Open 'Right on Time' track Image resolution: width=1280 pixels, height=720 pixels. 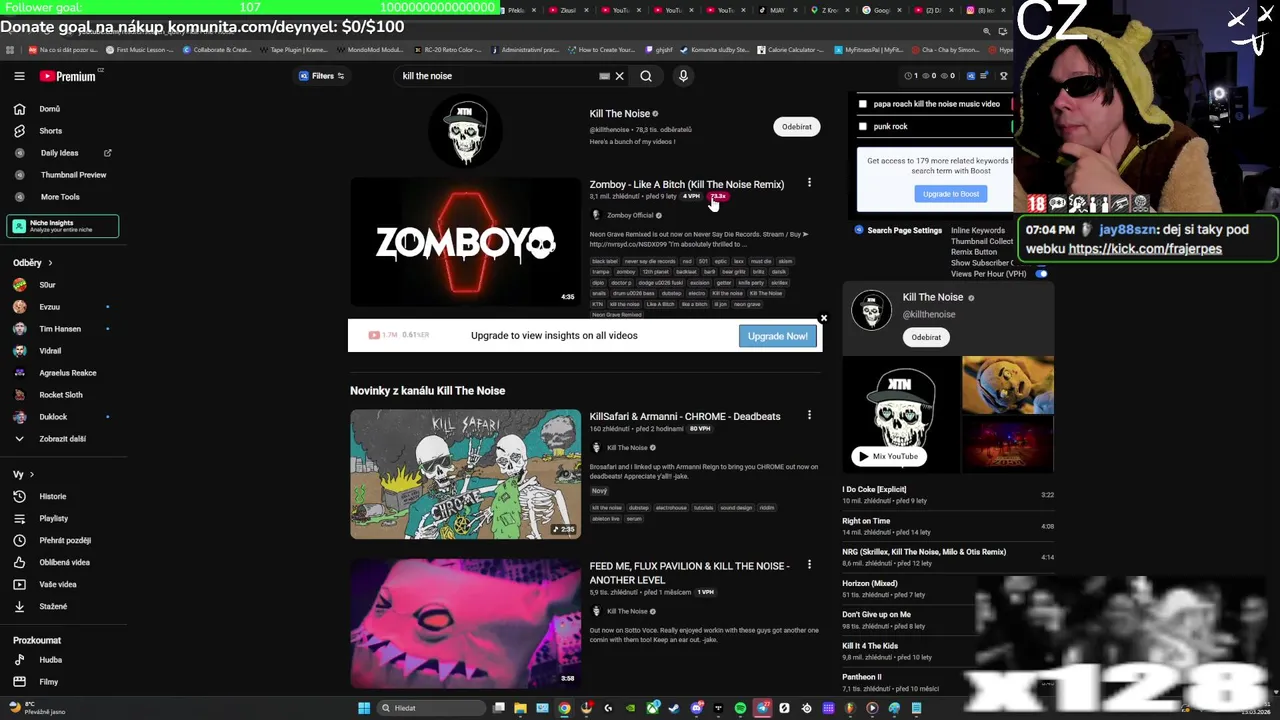tap(866, 521)
